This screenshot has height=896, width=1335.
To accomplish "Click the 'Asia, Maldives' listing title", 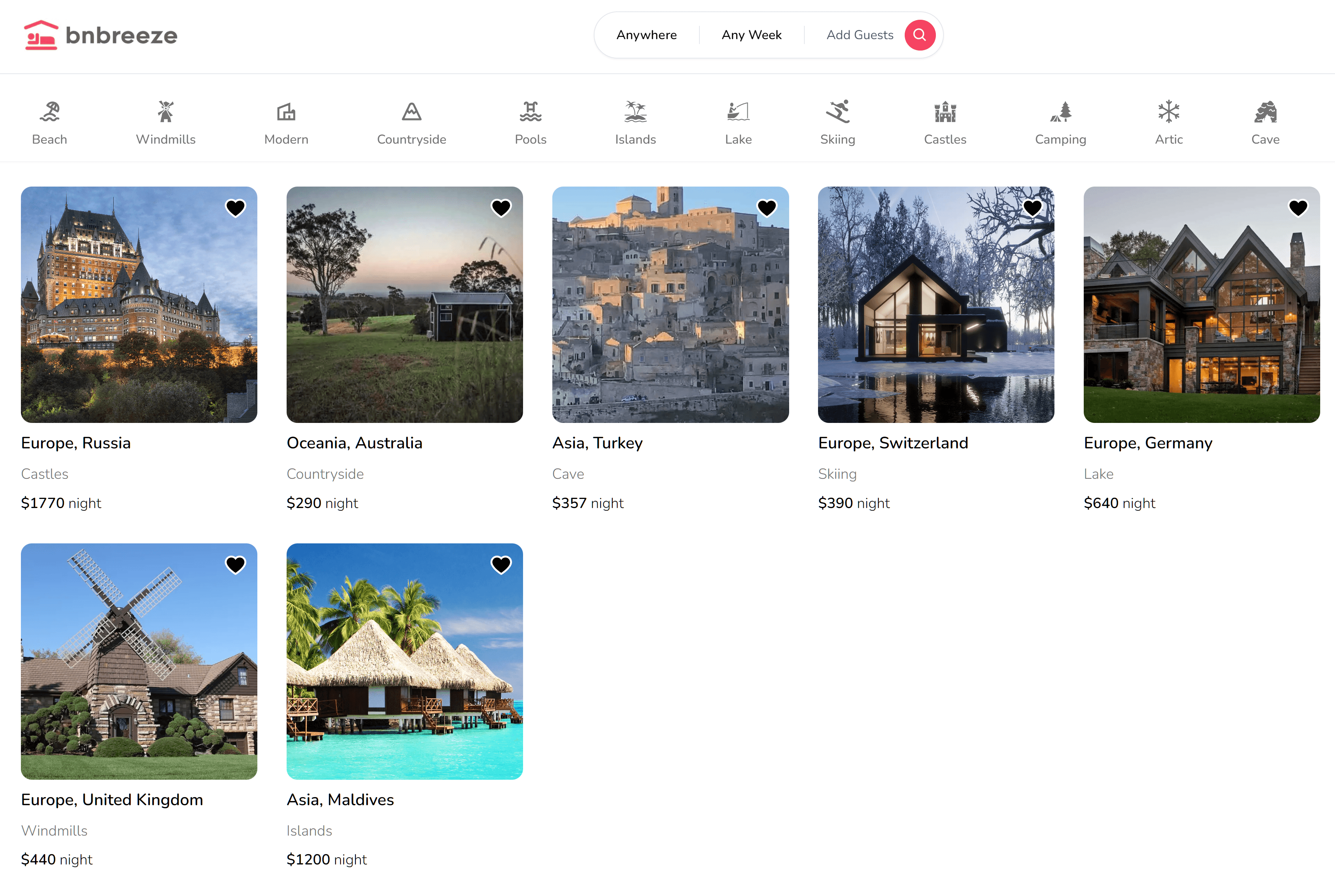I will pos(340,799).
